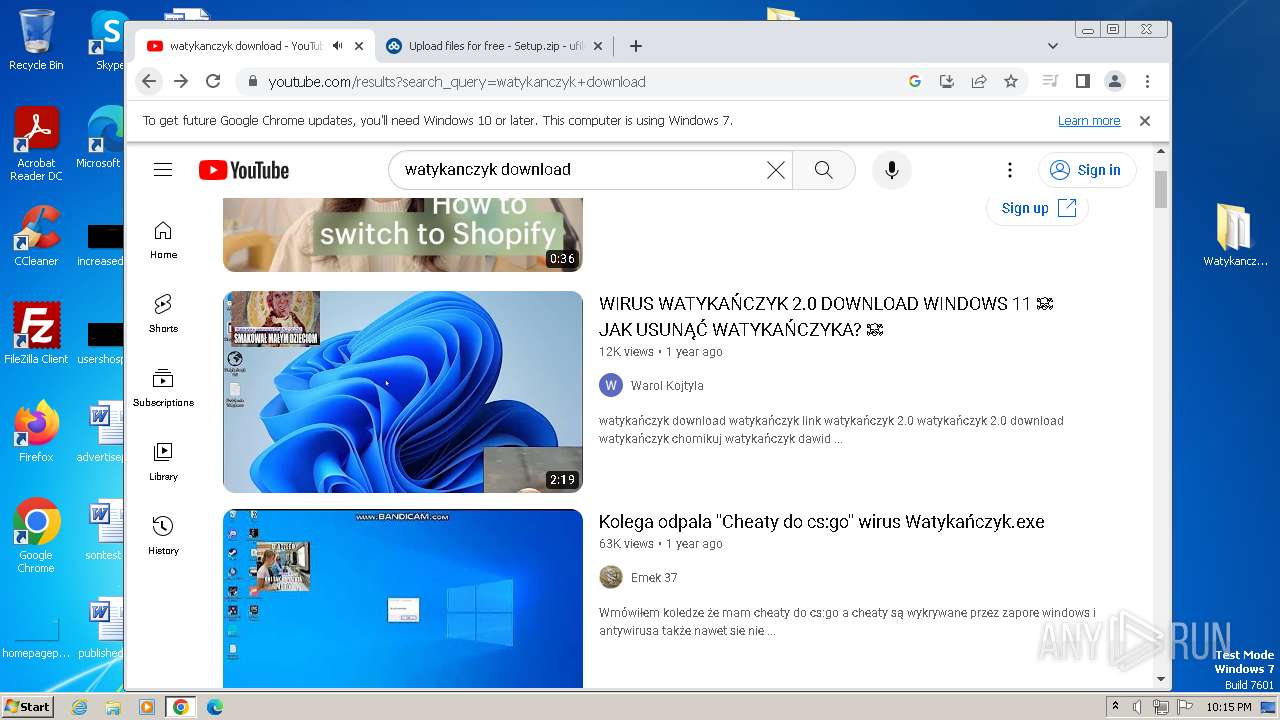Close the Upload files for free tab

click(x=598, y=46)
